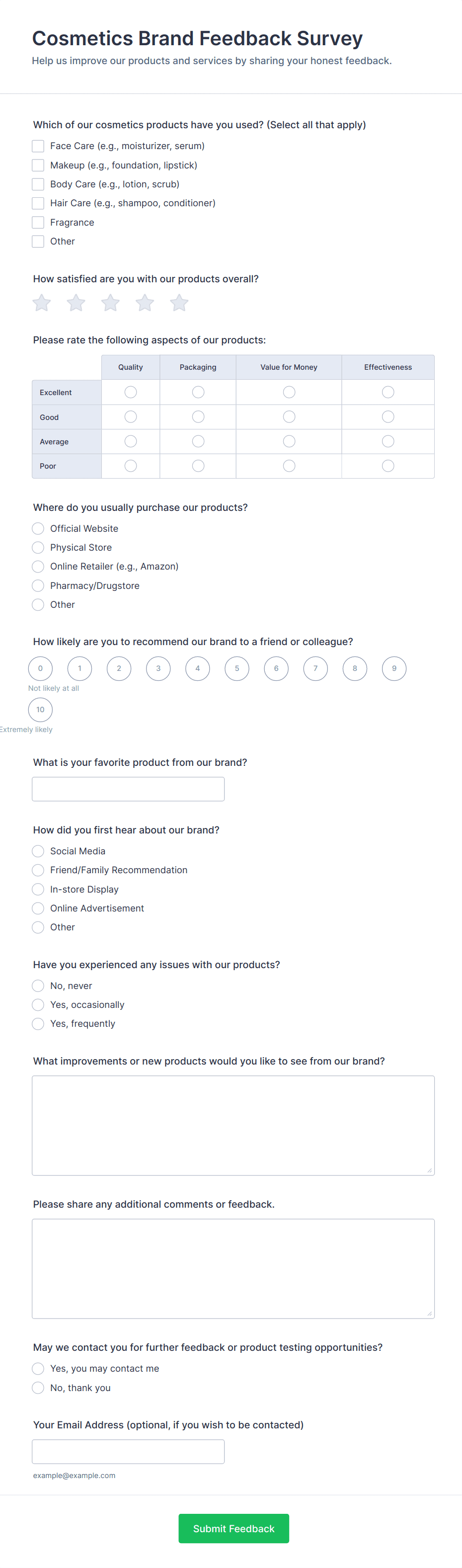The width and height of the screenshot is (462, 1568).
Task: Click the favorite product text field
Action: click(128, 789)
